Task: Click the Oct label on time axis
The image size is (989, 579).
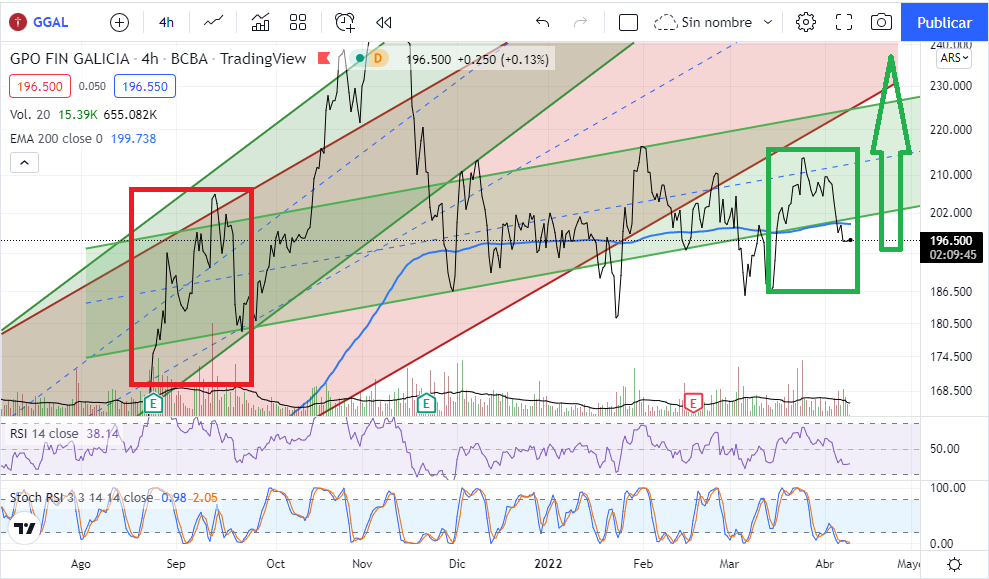Action: pyautogui.click(x=276, y=564)
